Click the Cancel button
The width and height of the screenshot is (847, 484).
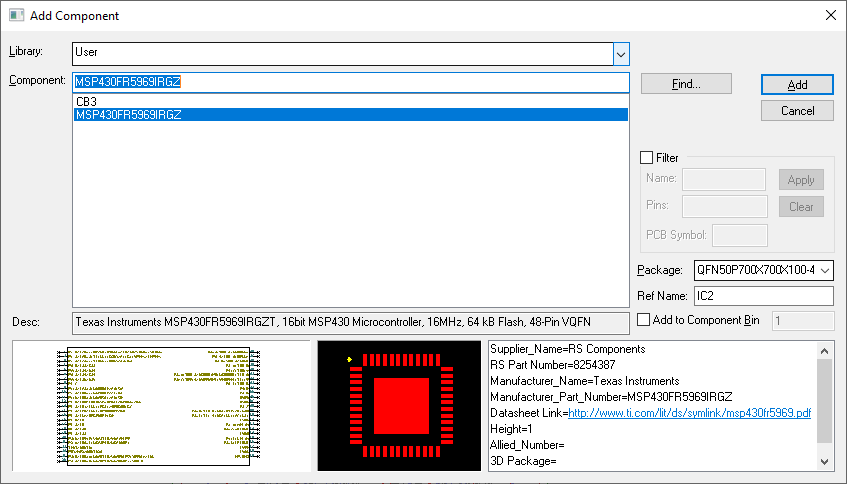click(x=797, y=111)
